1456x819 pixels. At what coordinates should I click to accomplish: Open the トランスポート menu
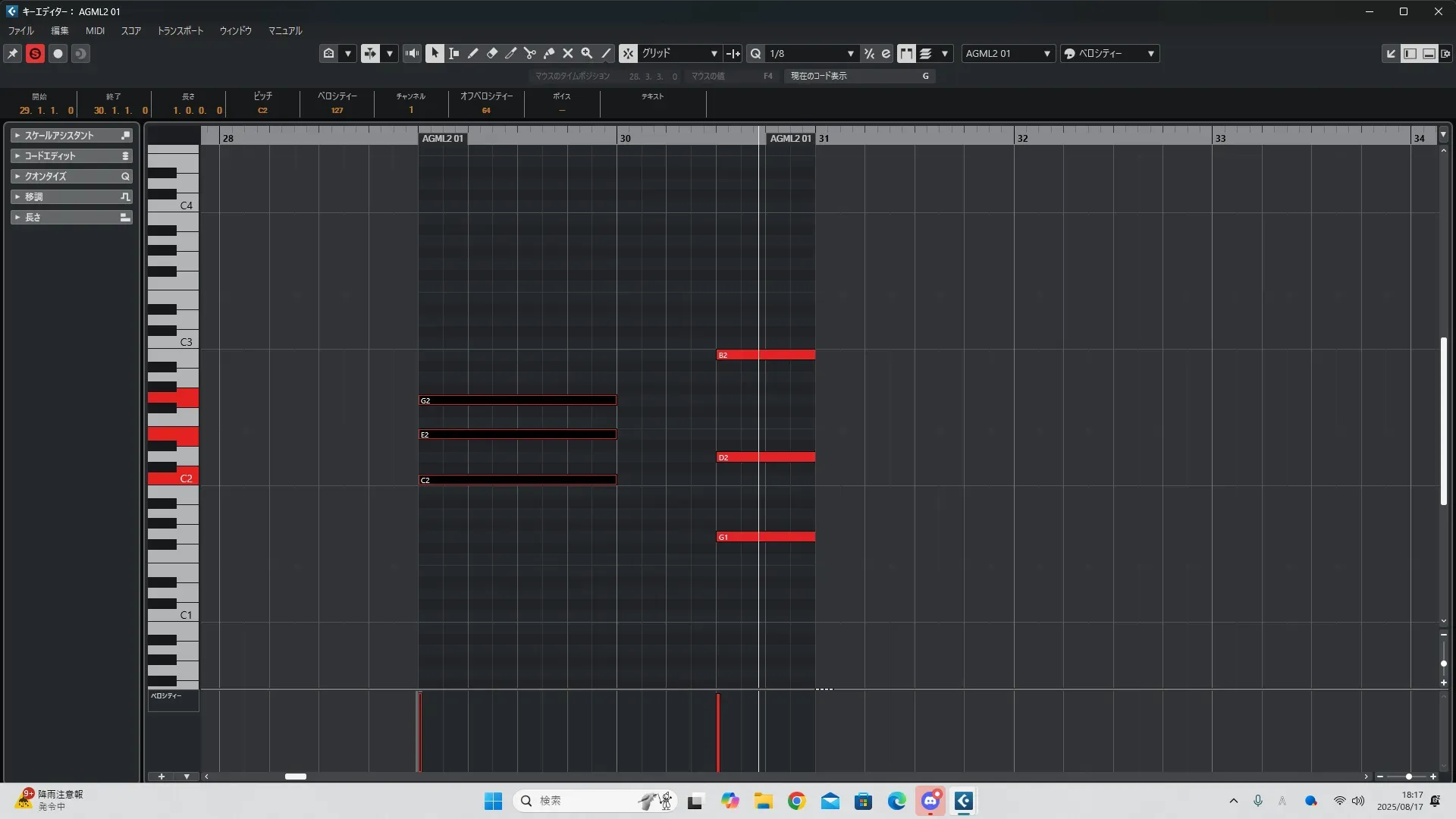[180, 31]
